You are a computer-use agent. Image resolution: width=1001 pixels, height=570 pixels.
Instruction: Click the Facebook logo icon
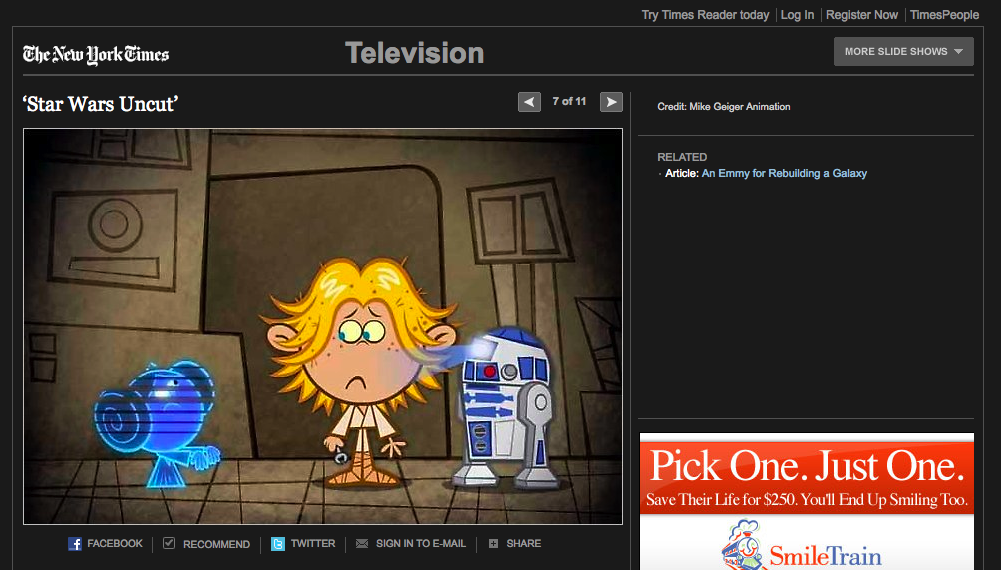(75, 544)
